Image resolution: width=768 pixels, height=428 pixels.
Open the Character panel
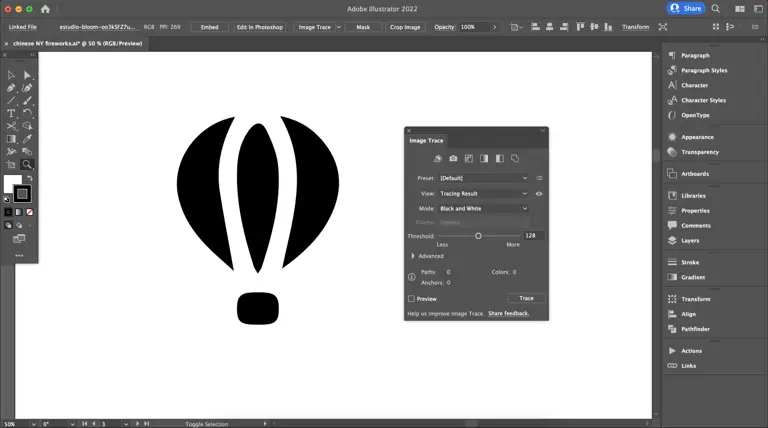pyautogui.click(x=694, y=85)
